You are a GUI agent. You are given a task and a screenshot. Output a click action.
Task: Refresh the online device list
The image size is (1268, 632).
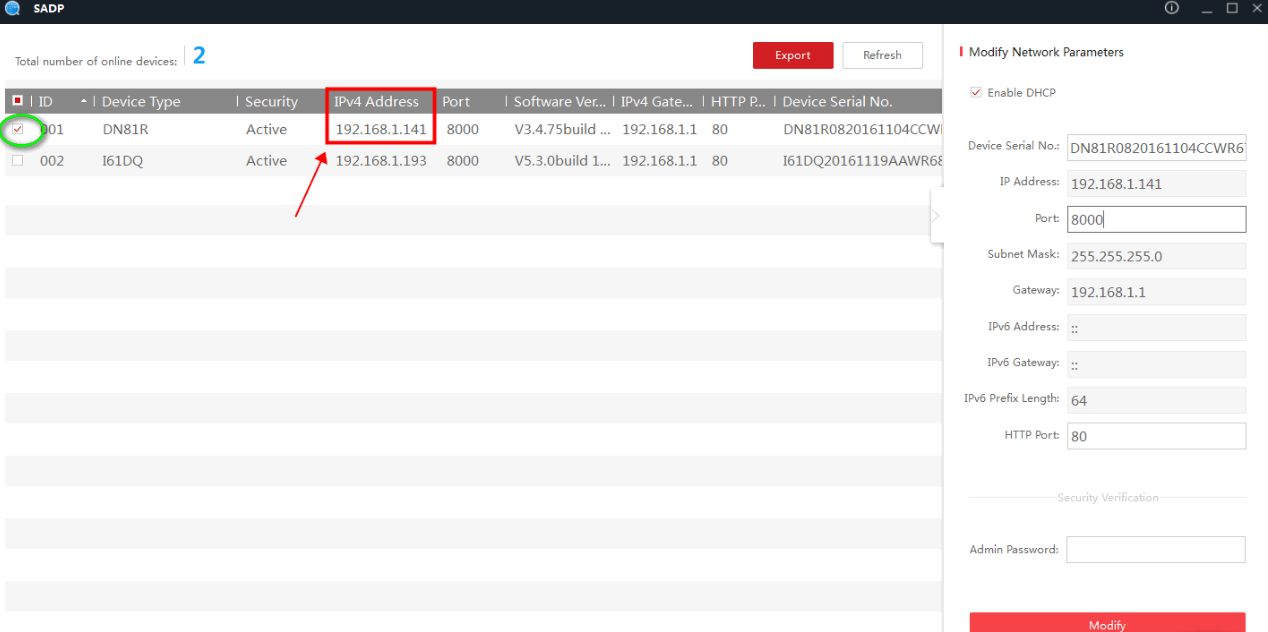882,55
